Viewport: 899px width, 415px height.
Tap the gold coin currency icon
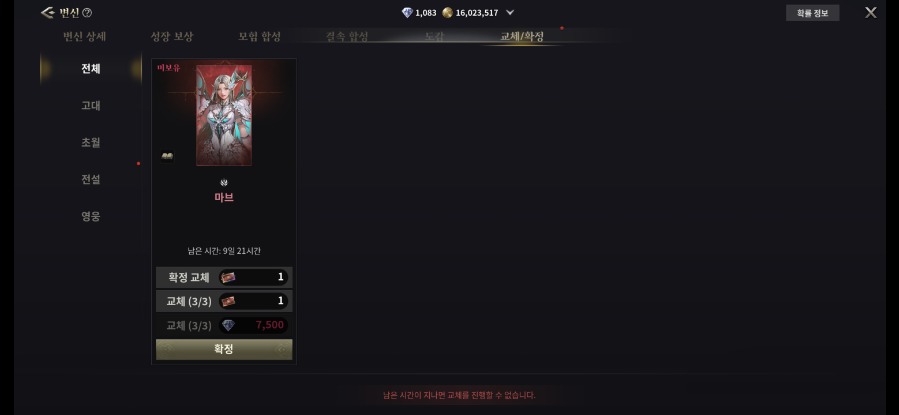click(x=447, y=13)
